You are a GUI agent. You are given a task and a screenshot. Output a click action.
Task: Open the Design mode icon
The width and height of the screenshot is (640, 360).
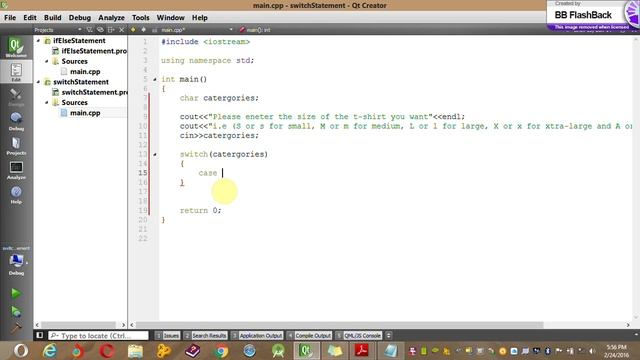click(16, 97)
